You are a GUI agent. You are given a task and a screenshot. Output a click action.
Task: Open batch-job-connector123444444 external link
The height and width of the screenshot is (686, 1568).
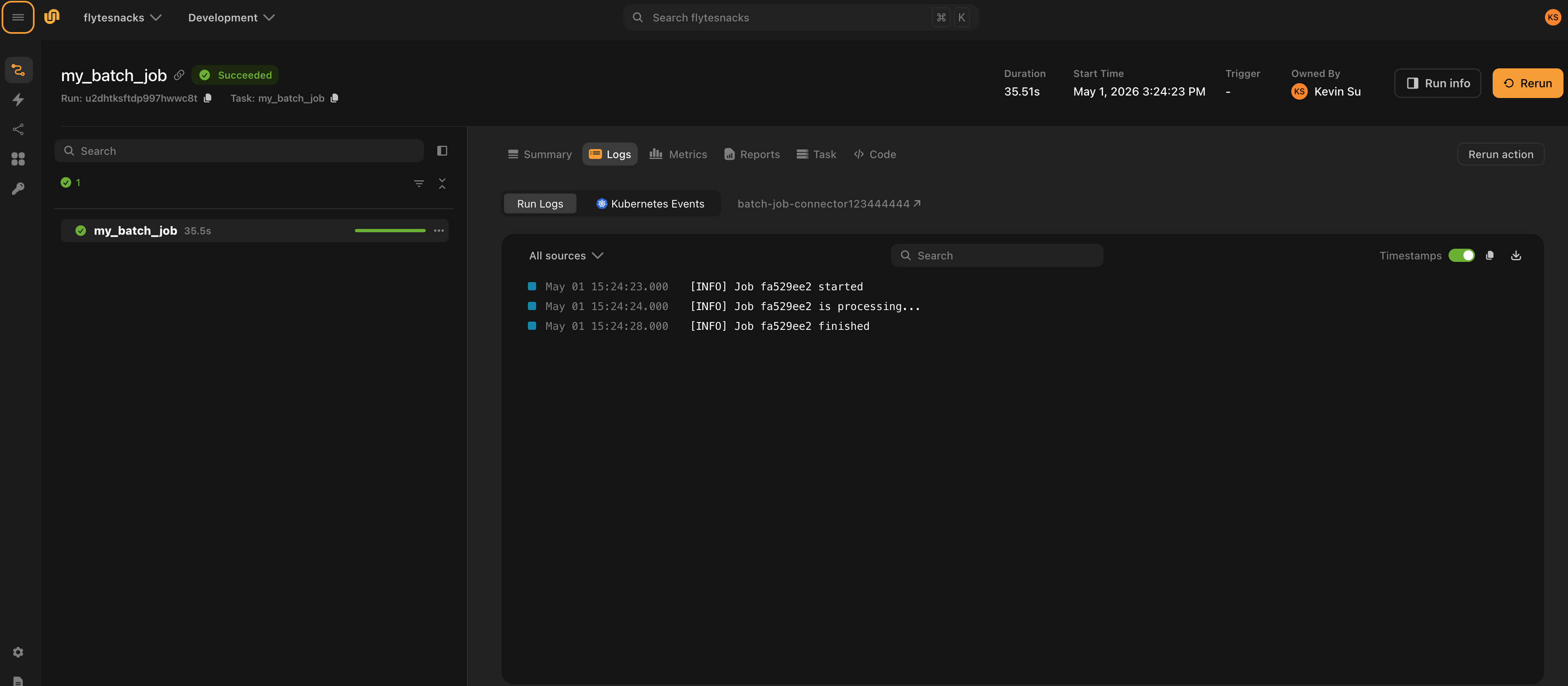click(829, 204)
